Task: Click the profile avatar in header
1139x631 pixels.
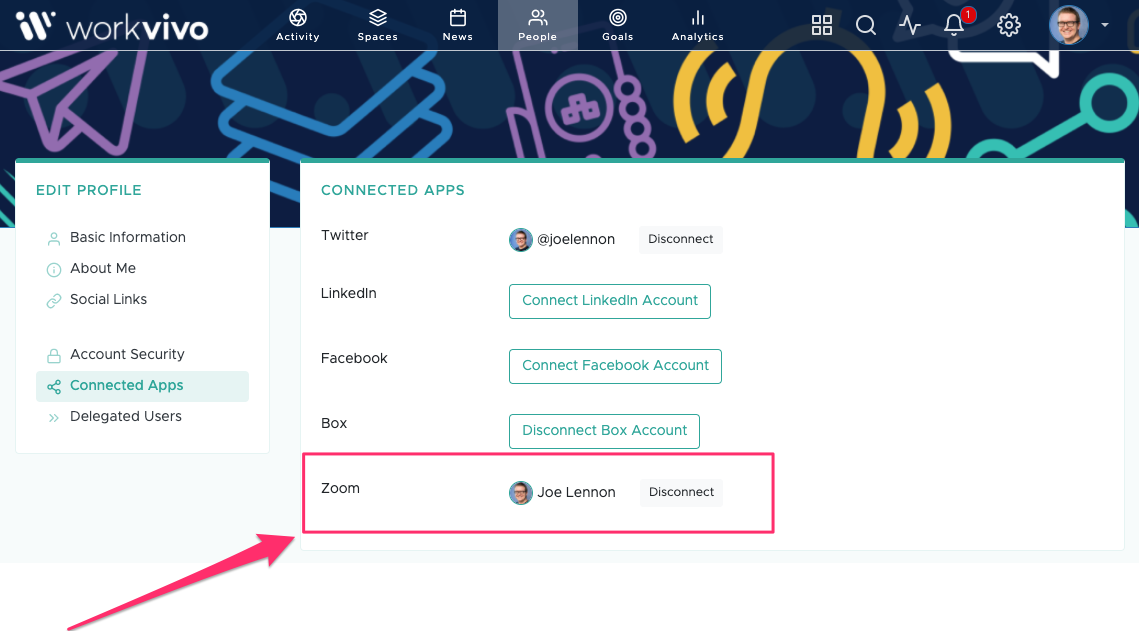Action: click(x=1069, y=25)
